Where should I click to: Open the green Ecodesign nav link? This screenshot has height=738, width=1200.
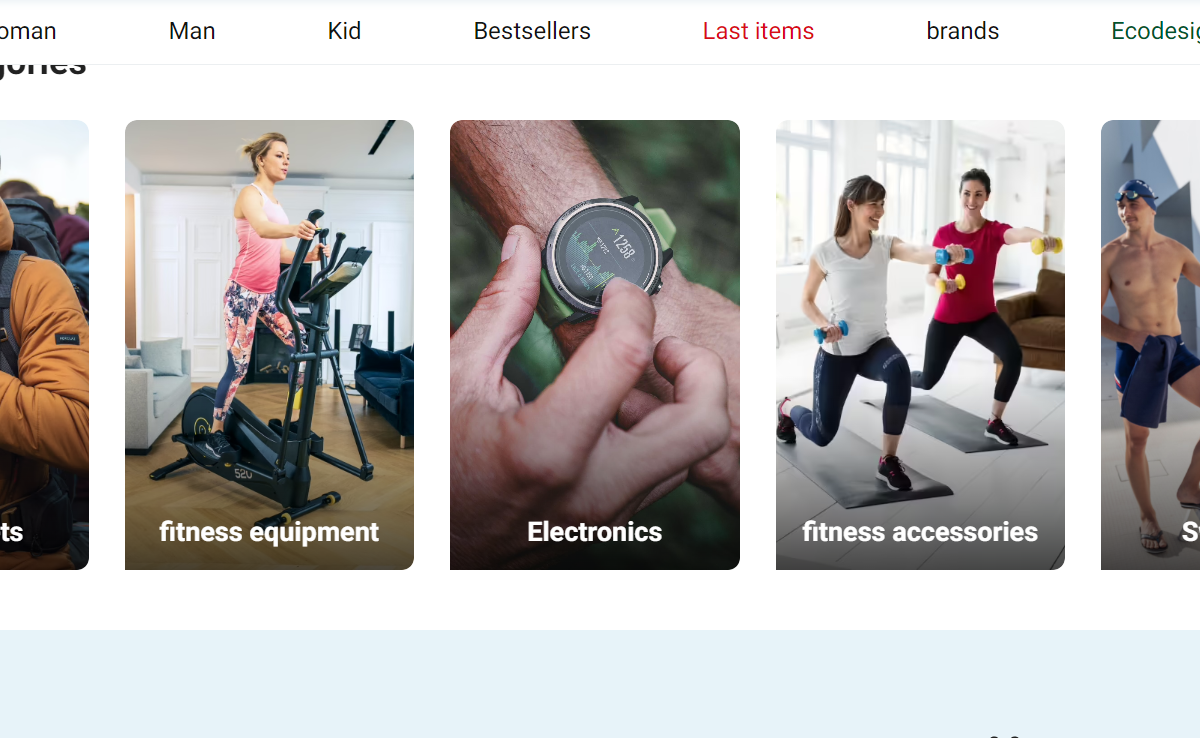pyautogui.click(x=1155, y=31)
